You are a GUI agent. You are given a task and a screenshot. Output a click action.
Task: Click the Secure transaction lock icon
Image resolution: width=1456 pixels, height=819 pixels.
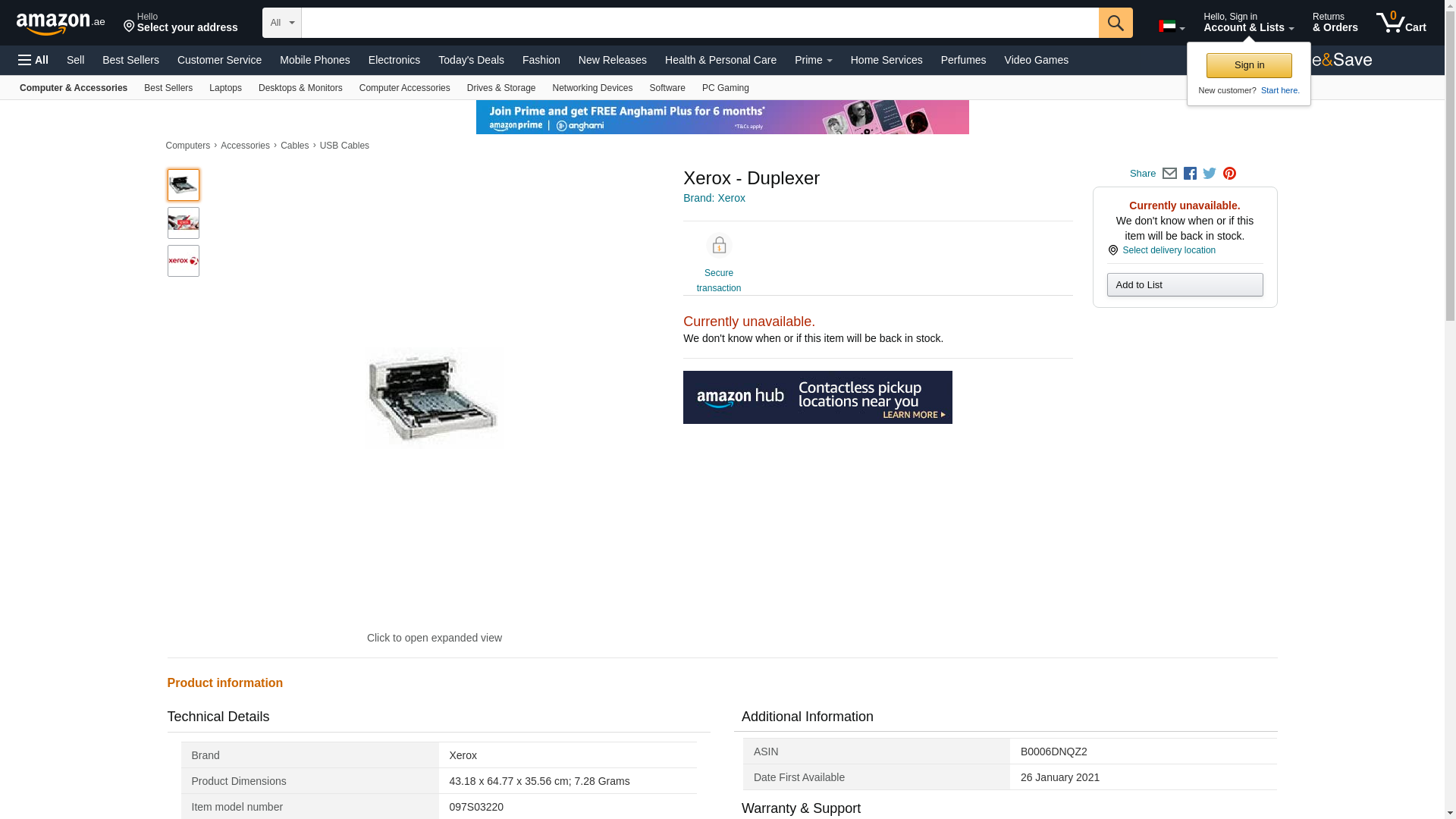(718, 246)
